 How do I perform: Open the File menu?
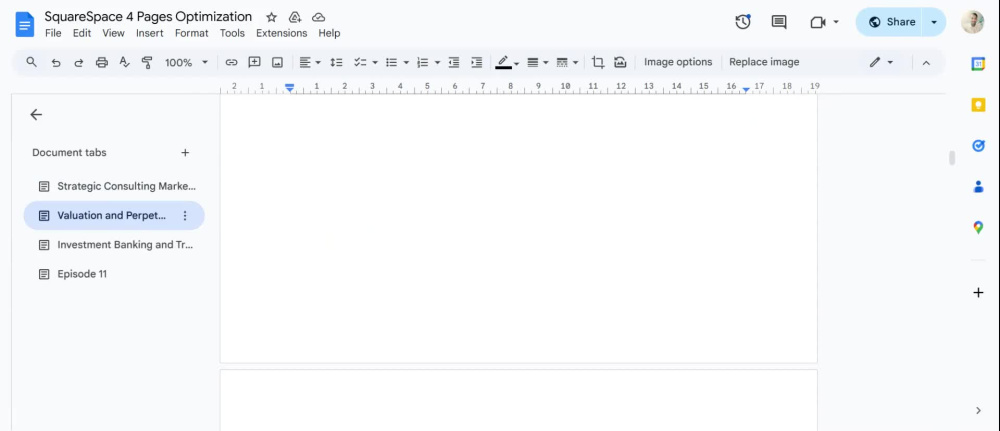pyautogui.click(x=53, y=33)
